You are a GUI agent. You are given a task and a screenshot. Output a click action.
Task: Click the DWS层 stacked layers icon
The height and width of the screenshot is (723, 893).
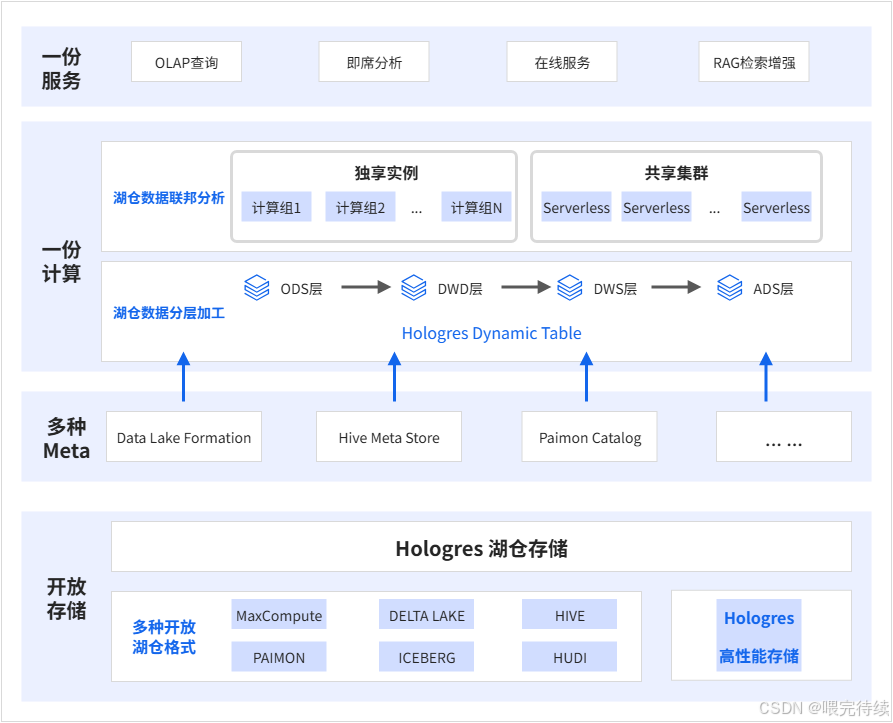pyautogui.click(x=570, y=287)
